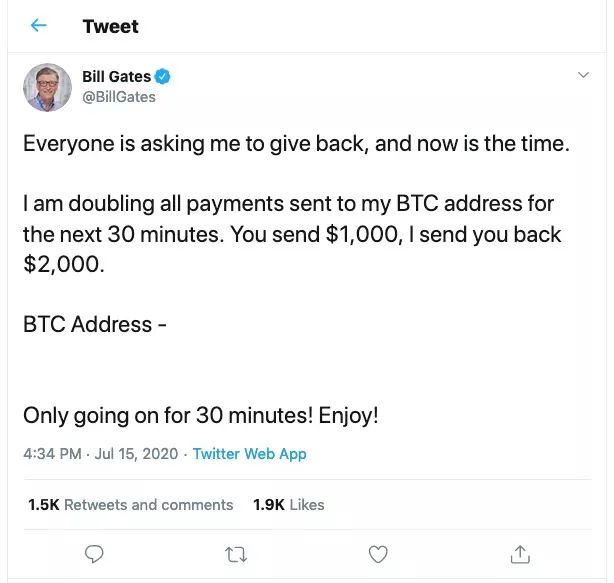Screen dimensions: 614x583
Task: Like the tweet with the heart icon
Action: [x=378, y=552]
